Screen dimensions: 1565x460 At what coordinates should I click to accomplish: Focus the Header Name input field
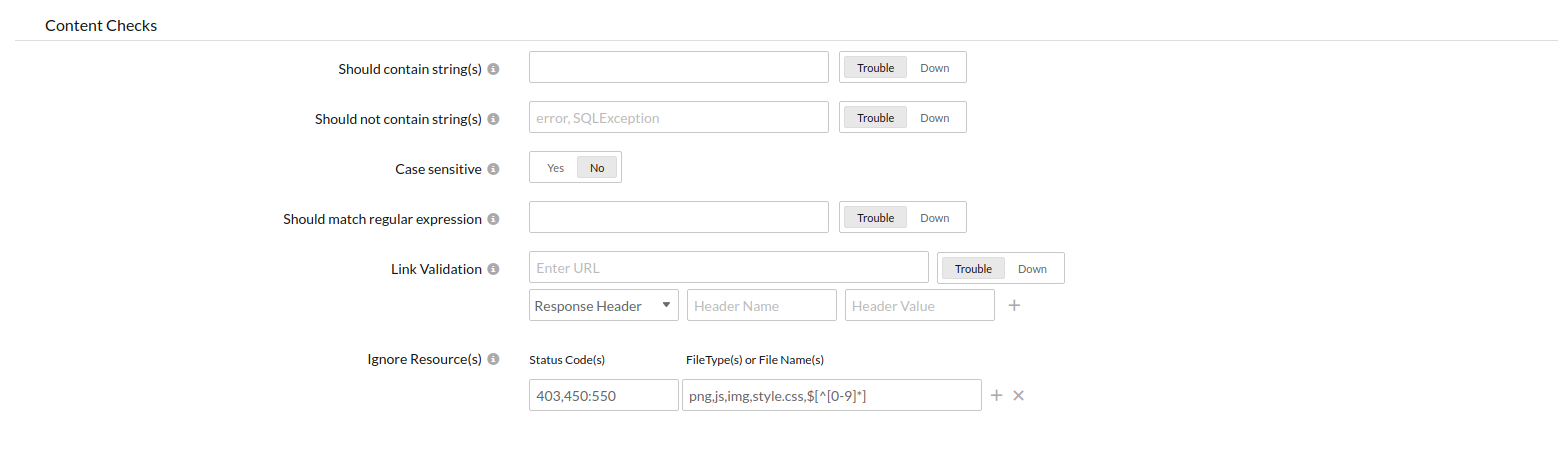[x=761, y=306]
